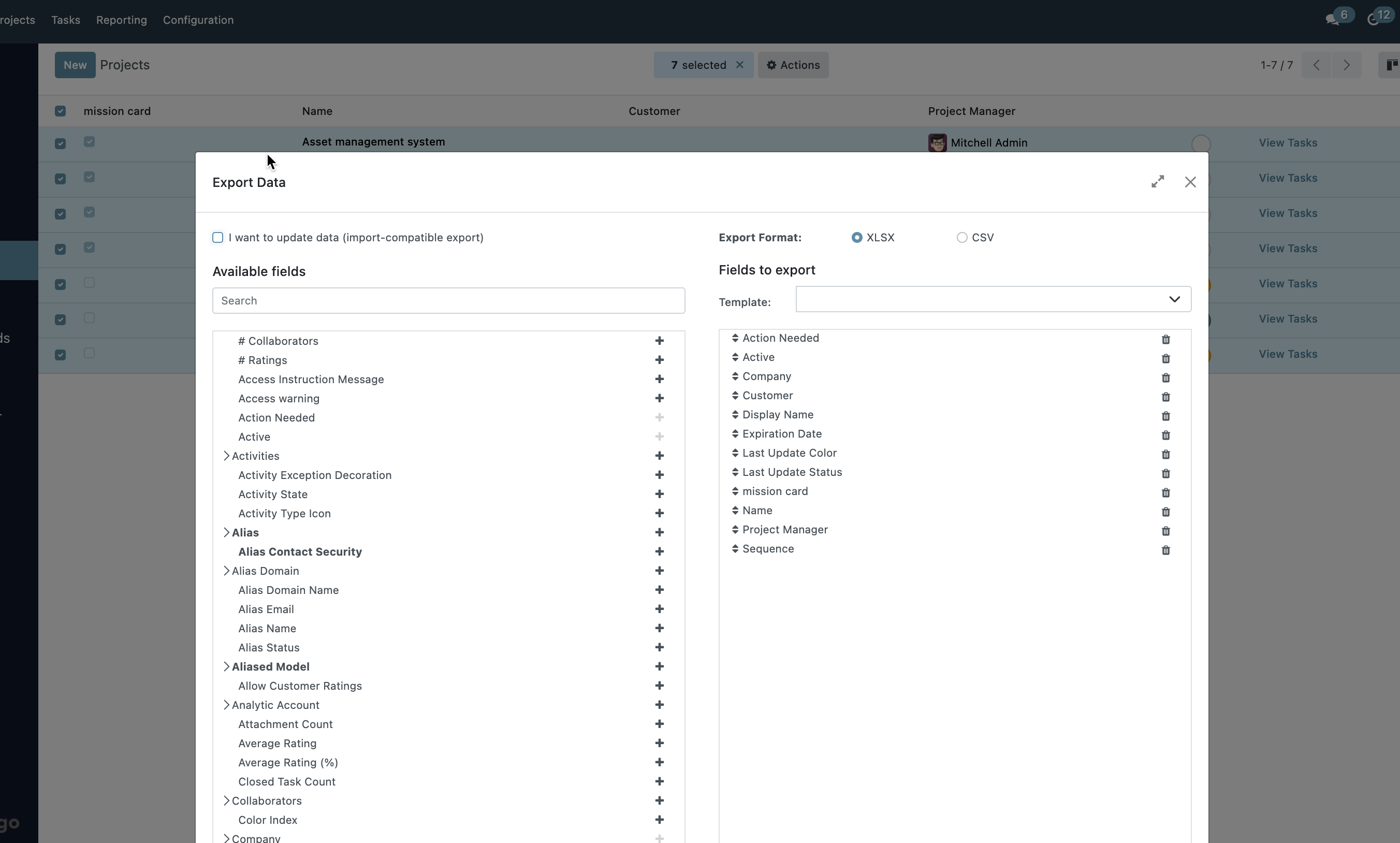The image size is (1400, 843).
Task: Expand the Analytic Account field node
Action: click(226, 705)
